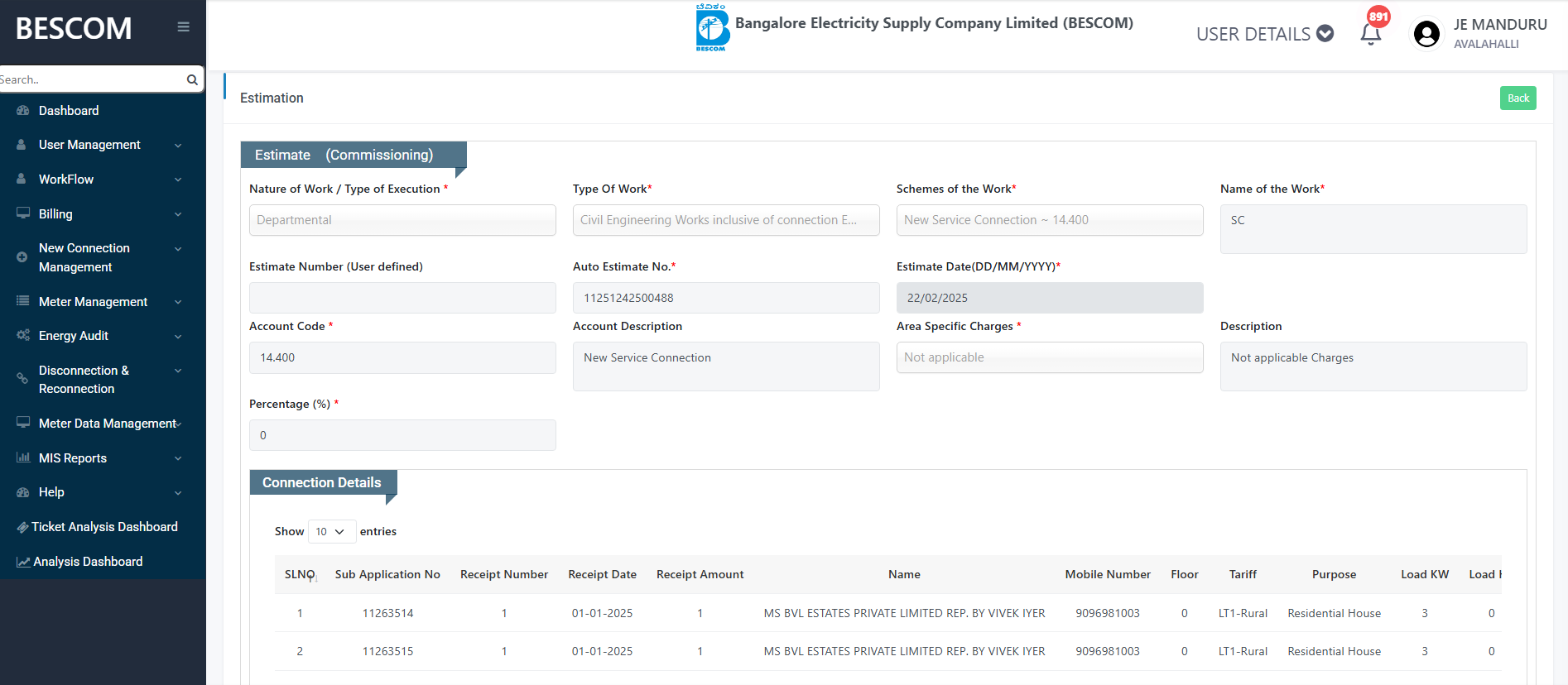Click the Name of the Work text area
Screen dimensions: 1568x685
1373,229
